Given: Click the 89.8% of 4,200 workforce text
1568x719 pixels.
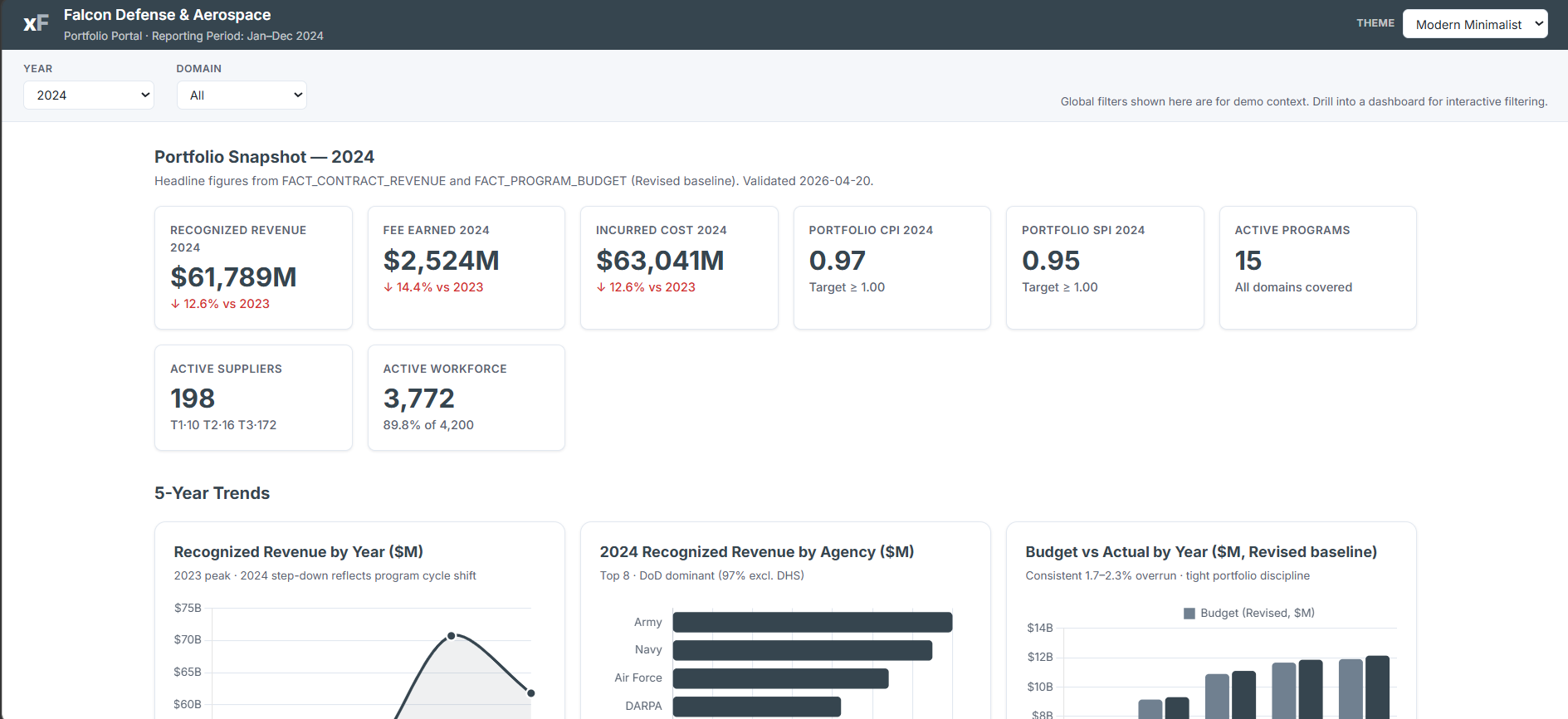Looking at the screenshot, I should pos(428,425).
